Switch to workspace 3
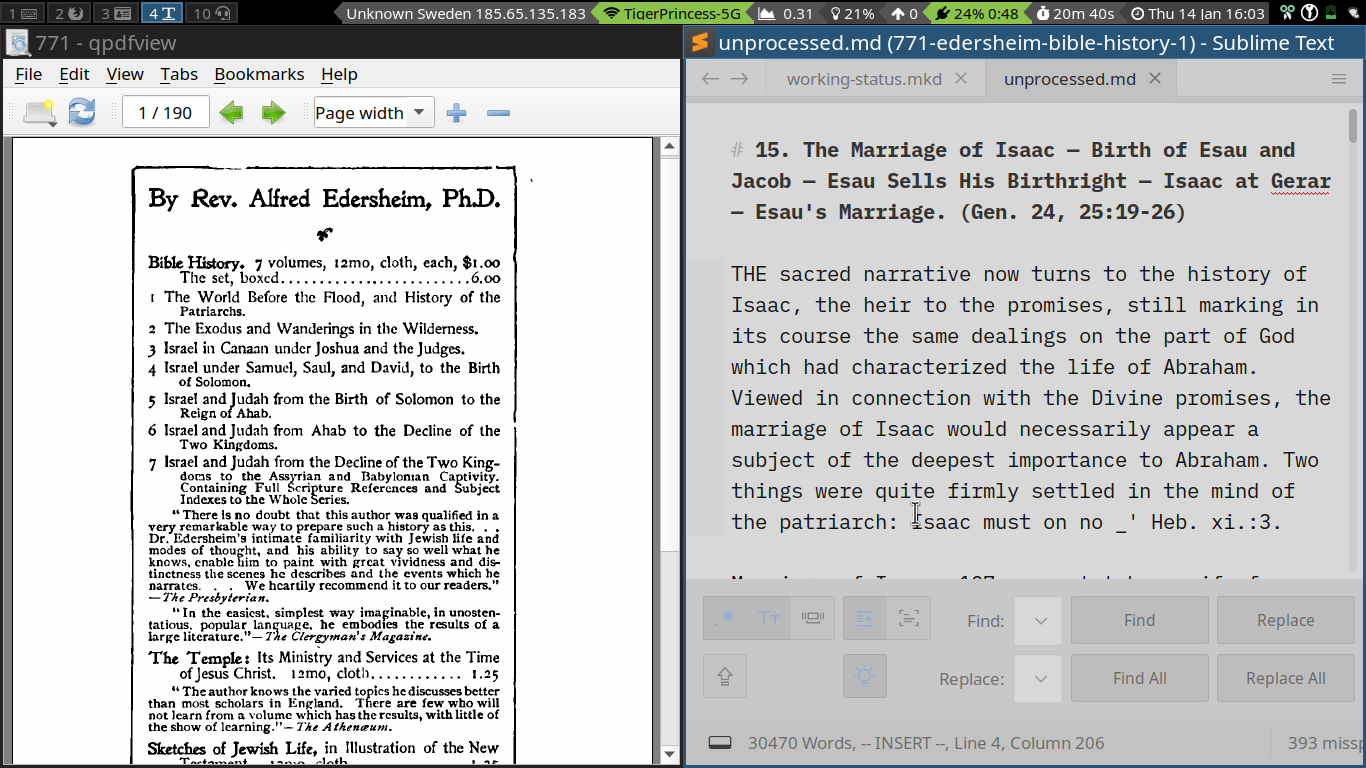Image resolution: width=1366 pixels, height=768 pixels. [x=115, y=13]
